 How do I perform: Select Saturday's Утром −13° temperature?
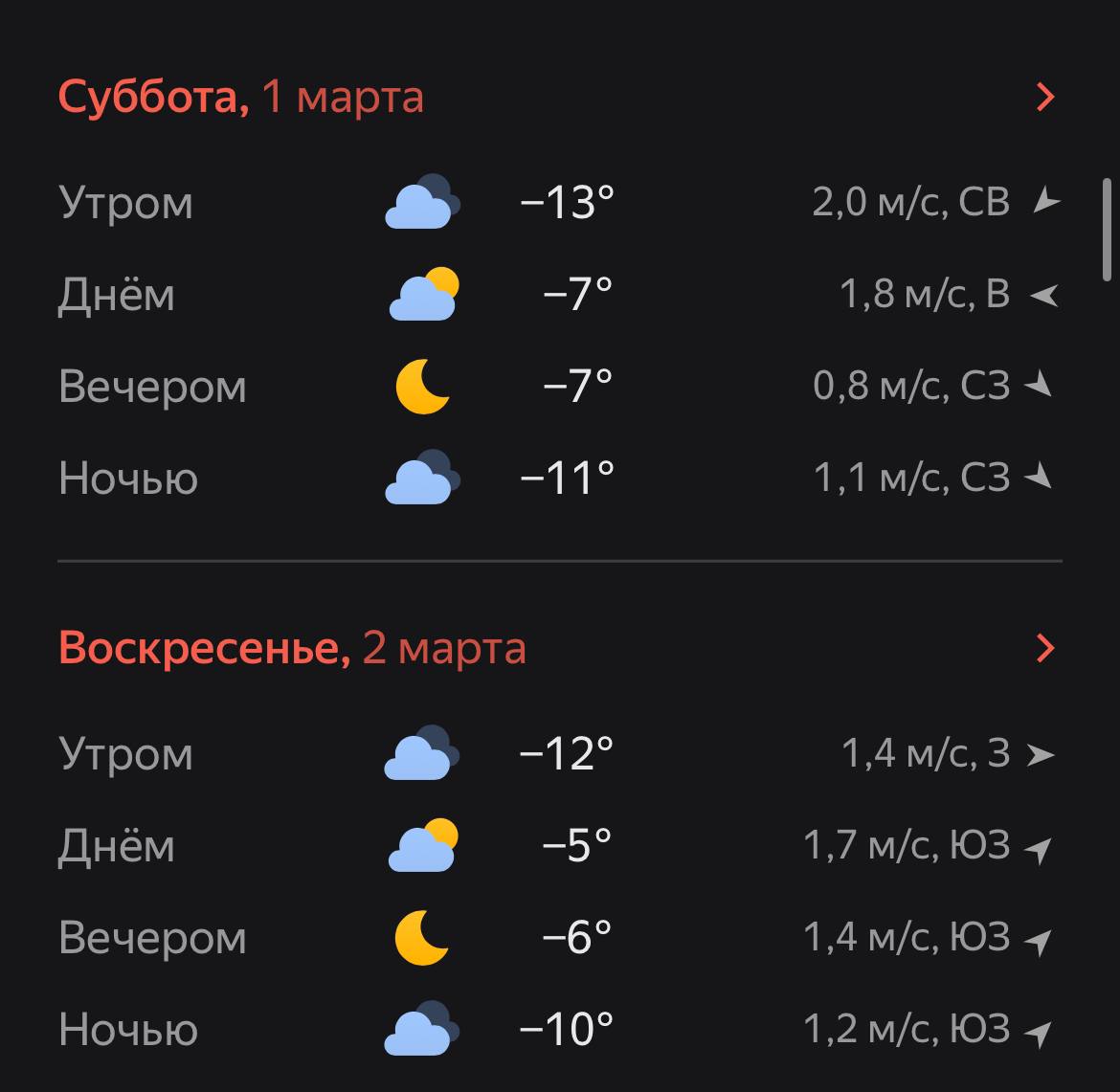566,202
